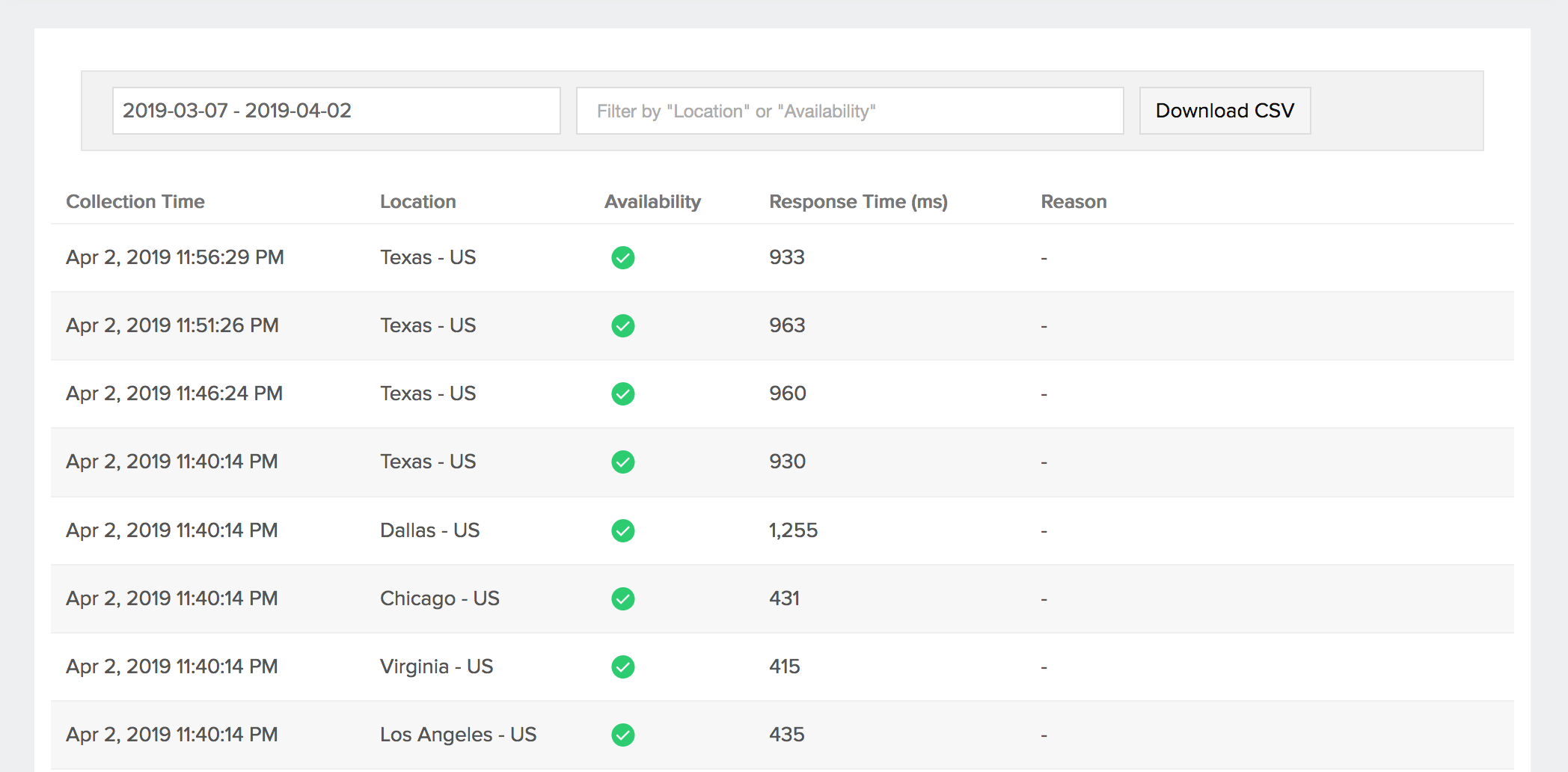Select the Dallas - US location cell
The width and height of the screenshot is (1568, 772).
coord(429,530)
